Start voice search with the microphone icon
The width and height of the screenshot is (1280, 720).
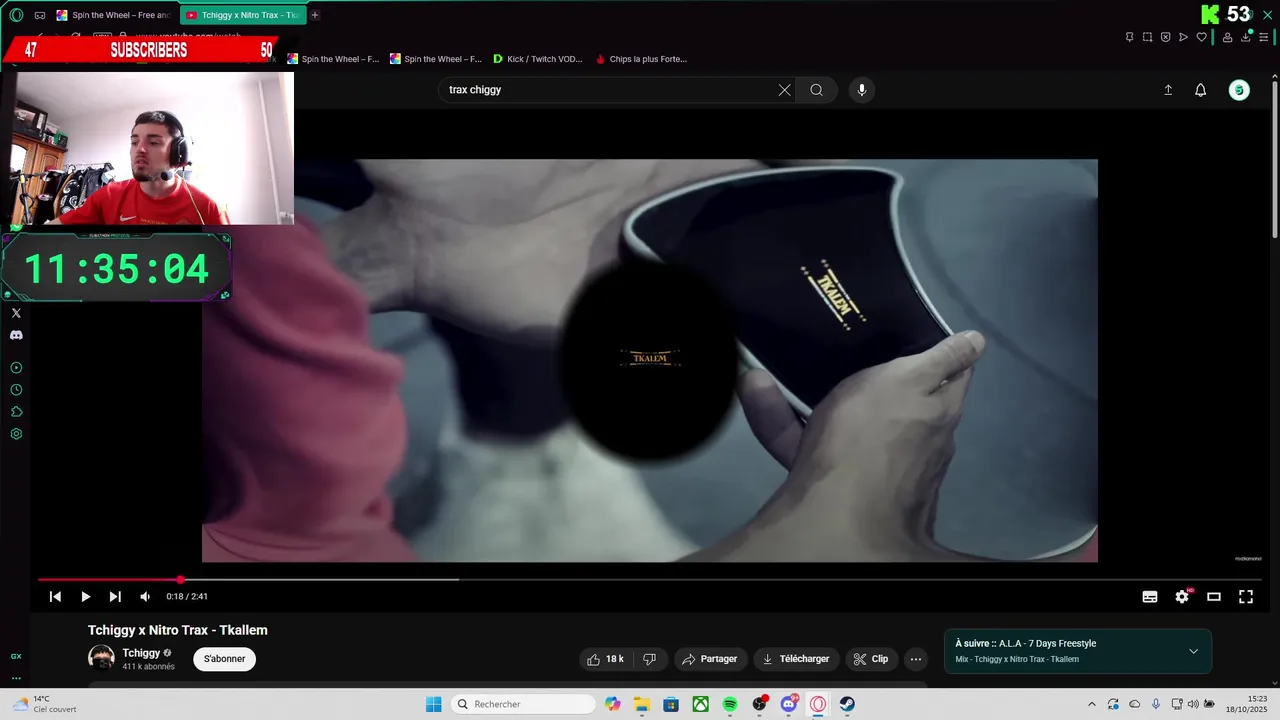(862, 90)
